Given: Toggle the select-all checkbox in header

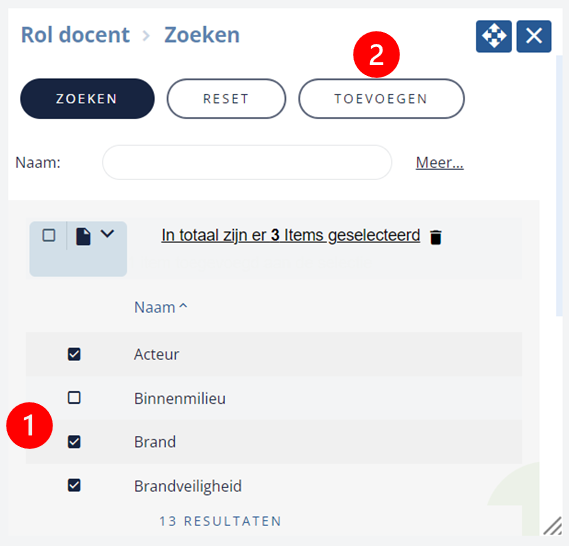Looking at the screenshot, I should coord(49,235).
